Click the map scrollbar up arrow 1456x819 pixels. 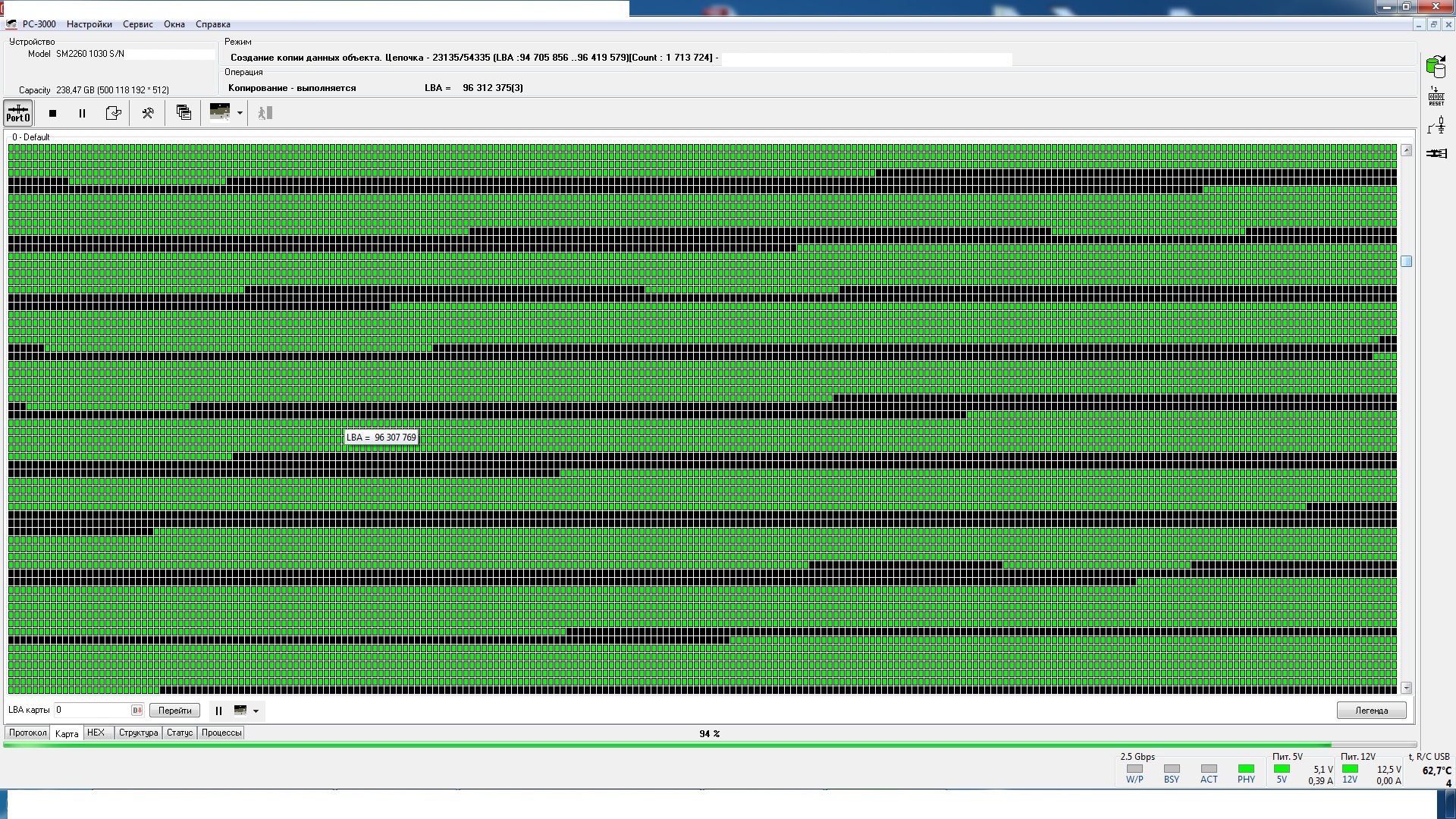coord(1407,150)
